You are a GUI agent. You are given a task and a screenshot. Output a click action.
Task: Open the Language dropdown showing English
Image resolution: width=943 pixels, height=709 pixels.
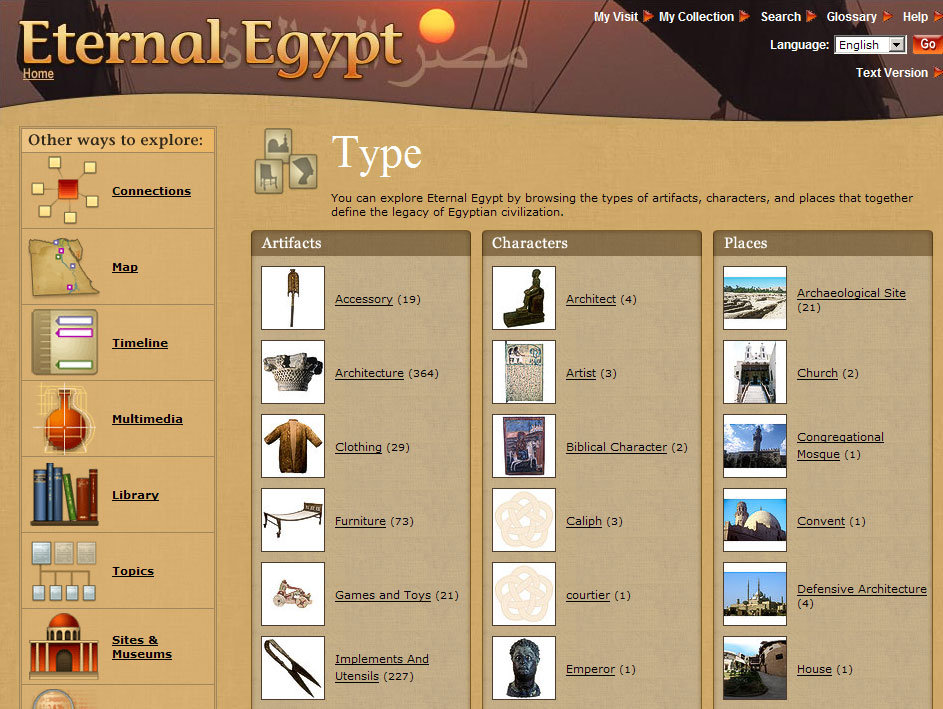[x=869, y=45]
